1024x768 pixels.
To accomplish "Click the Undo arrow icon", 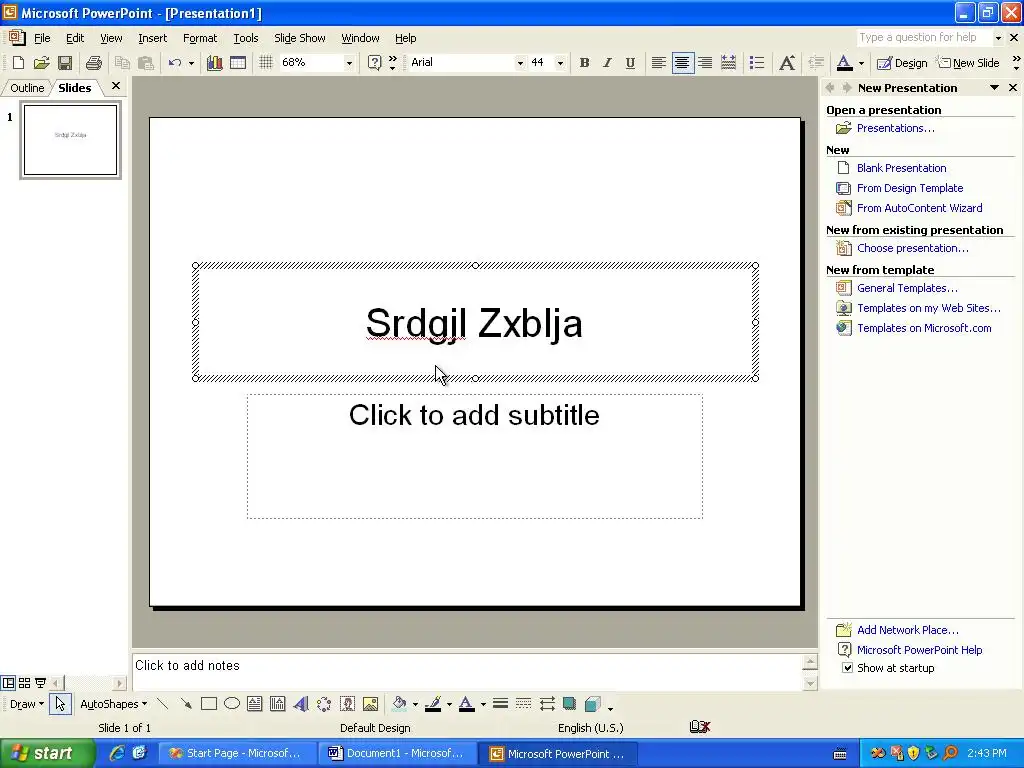I will click(x=174, y=63).
